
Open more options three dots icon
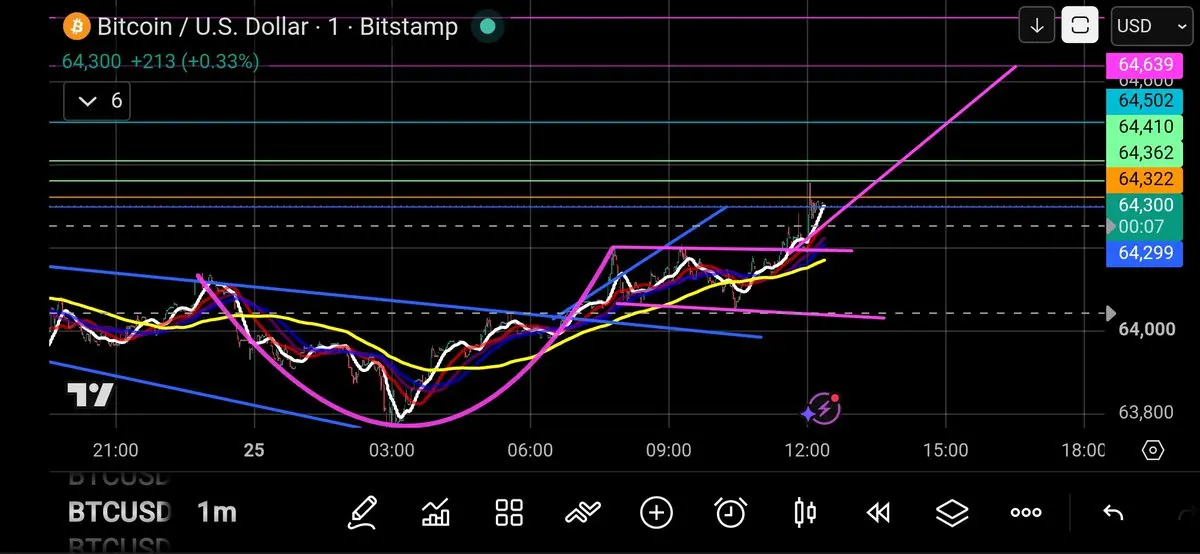coord(1026,513)
